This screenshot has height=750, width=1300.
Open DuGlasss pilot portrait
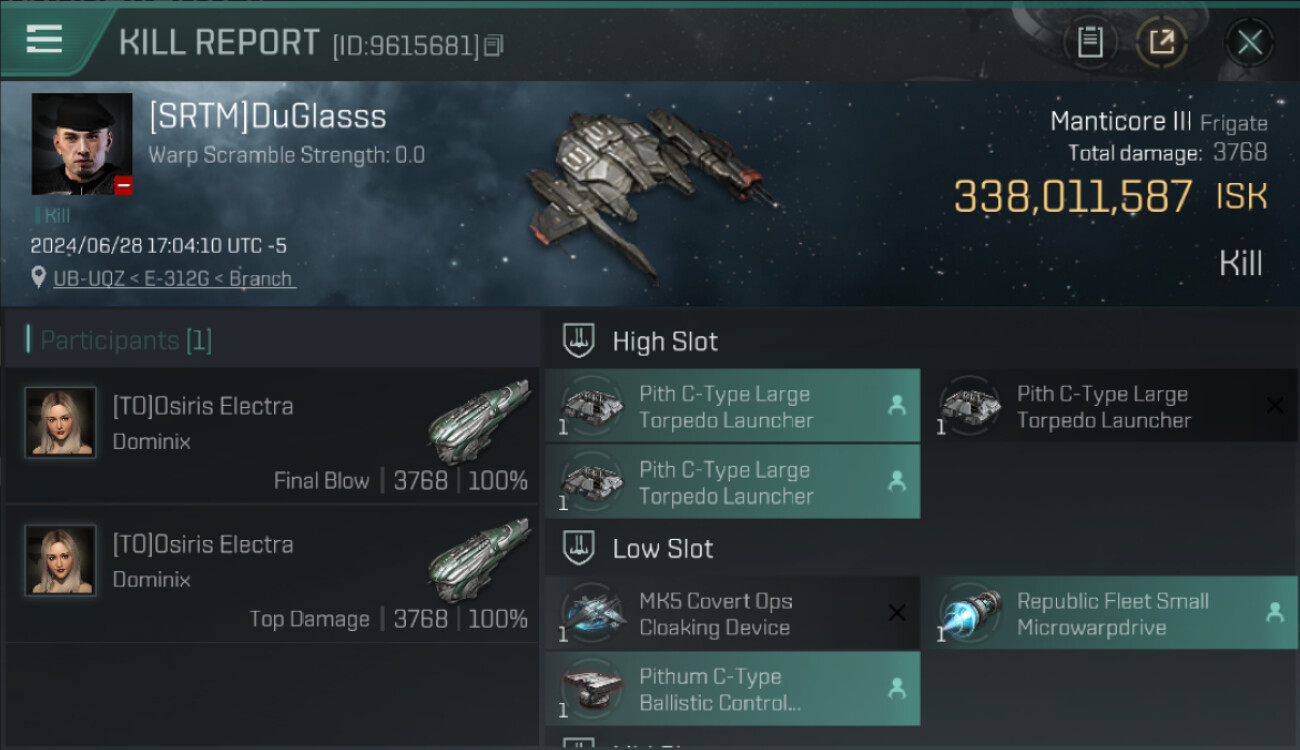pyautogui.click(x=82, y=144)
